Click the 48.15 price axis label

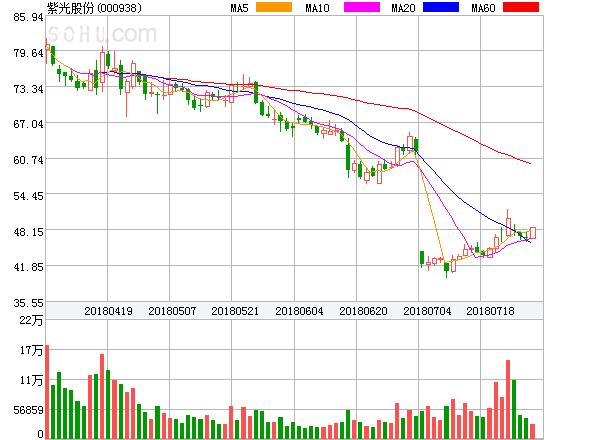pyautogui.click(x=28, y=232)
